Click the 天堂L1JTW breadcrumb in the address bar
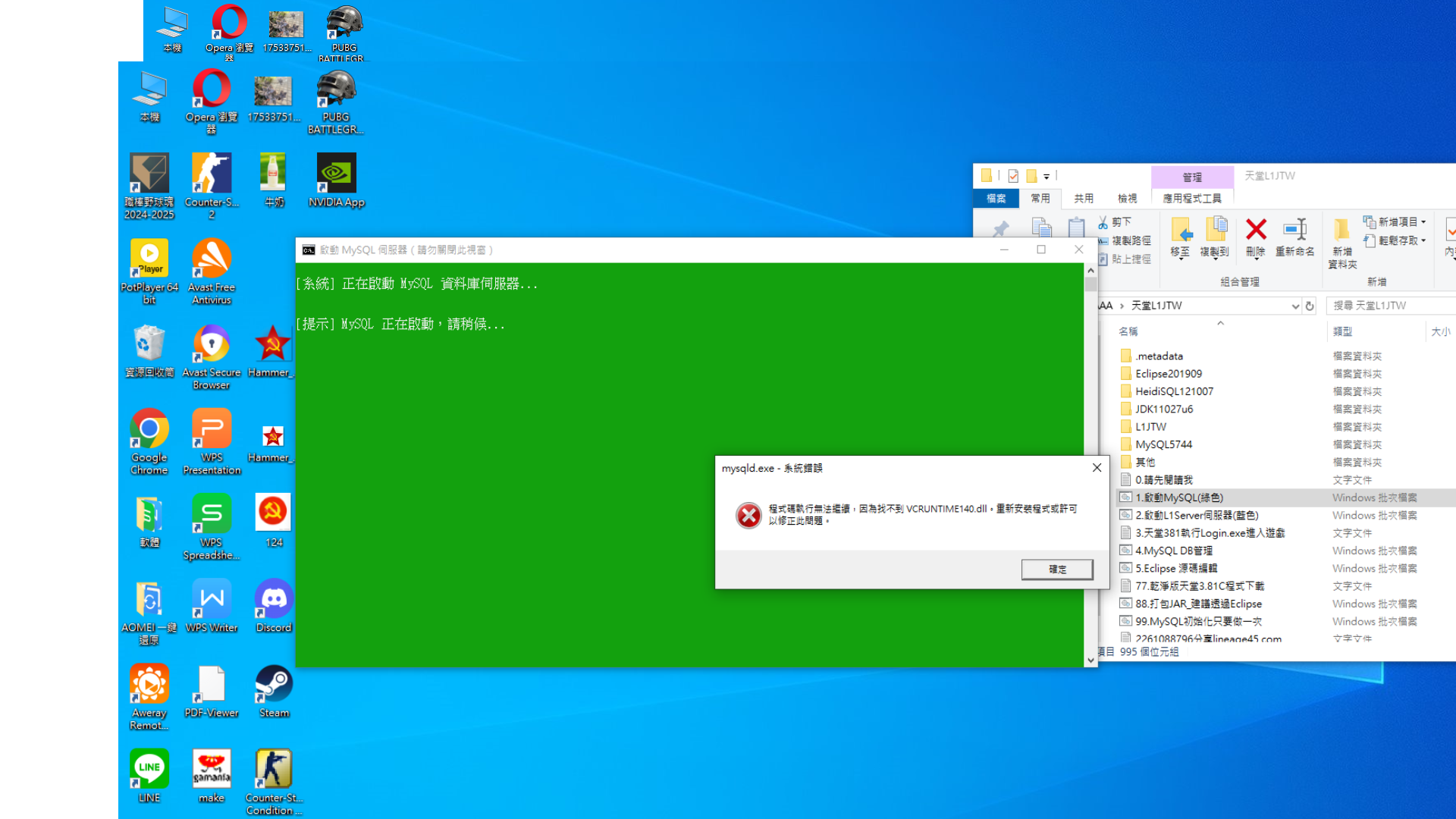The width and height of the screenshot is (1456, 819). 1156,306
